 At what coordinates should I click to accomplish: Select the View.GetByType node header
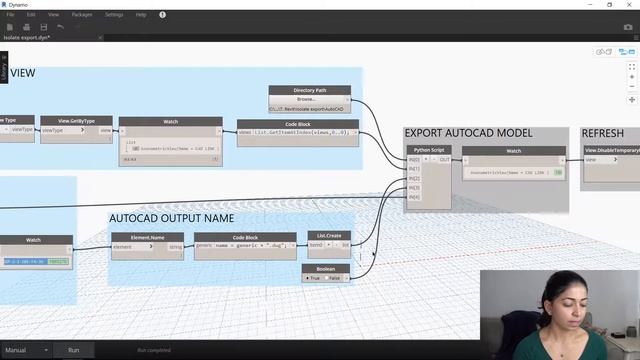tap(76, 121)
